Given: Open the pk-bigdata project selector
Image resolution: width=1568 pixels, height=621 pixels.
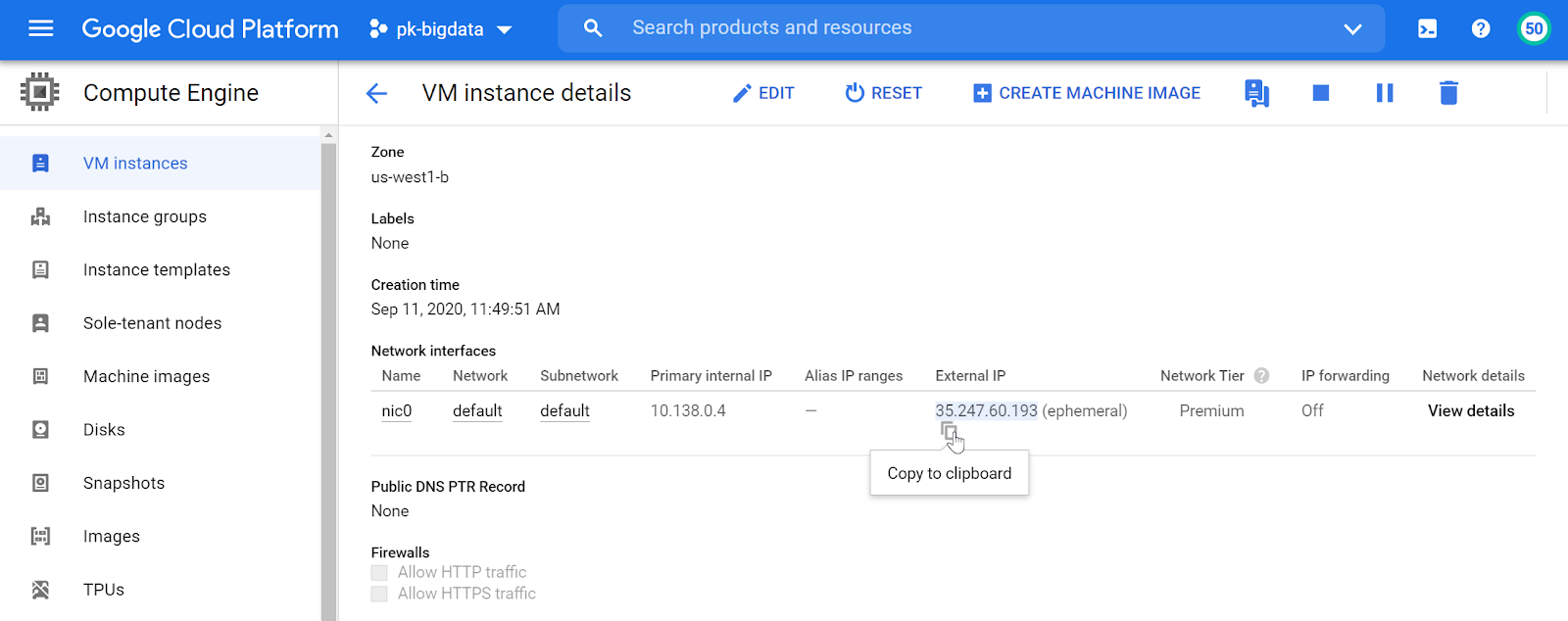Looking at the screenshot, I should pyautogui.click(x=441, y=29).
